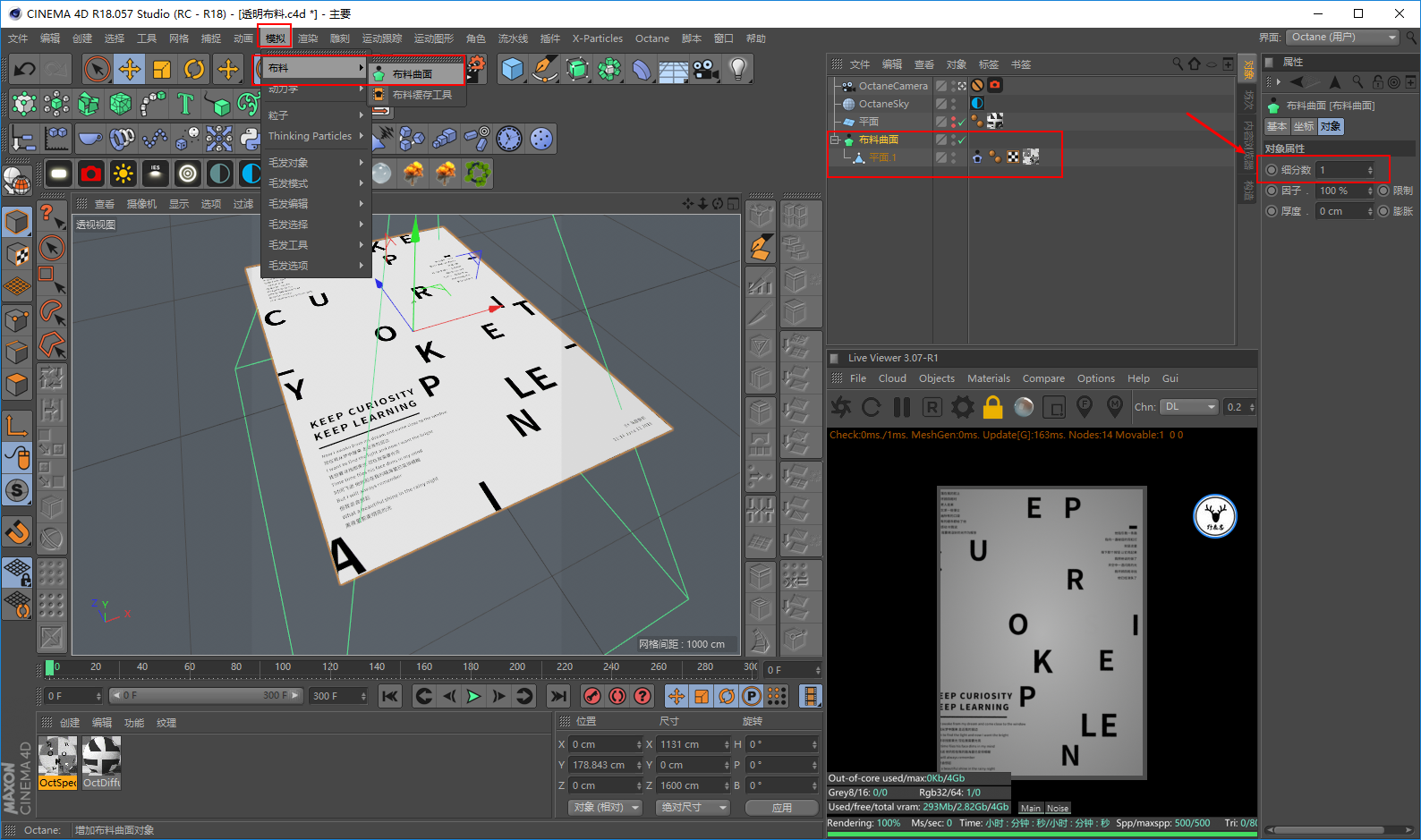Click the 应用 apply button
1421x840 pixels.
781,808
